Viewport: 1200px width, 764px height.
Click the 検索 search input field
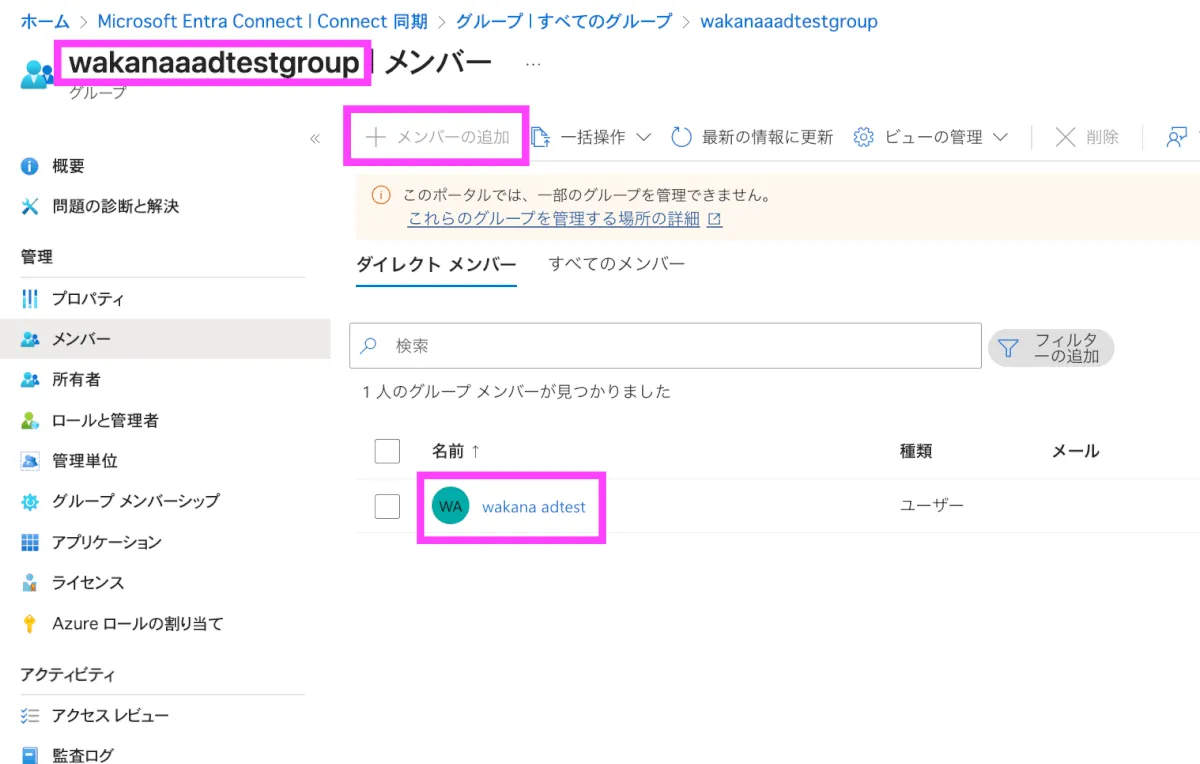[x=665, y=346]
